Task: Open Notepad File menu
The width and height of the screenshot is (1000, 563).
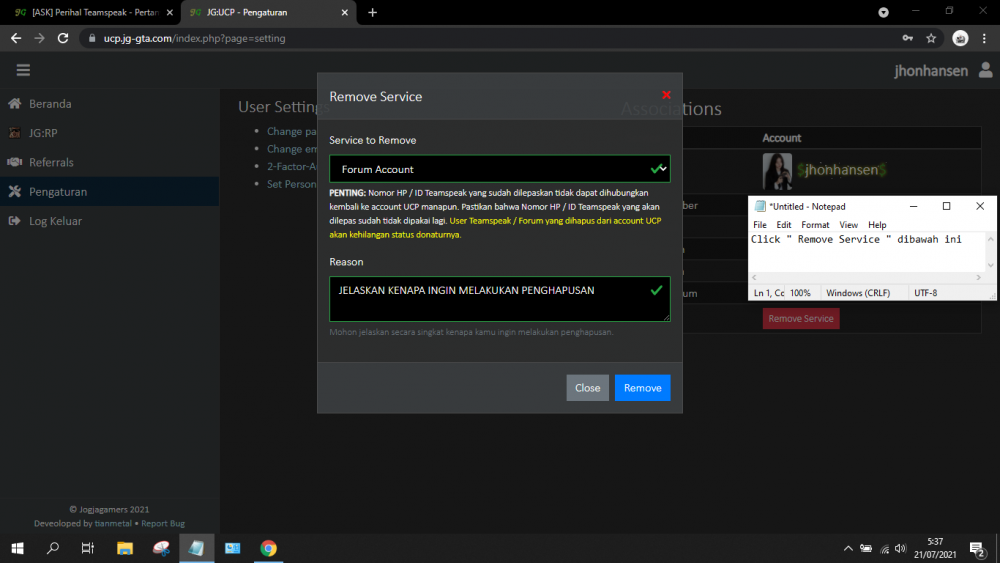Action: pyautogui.click(x=760, y=224)
